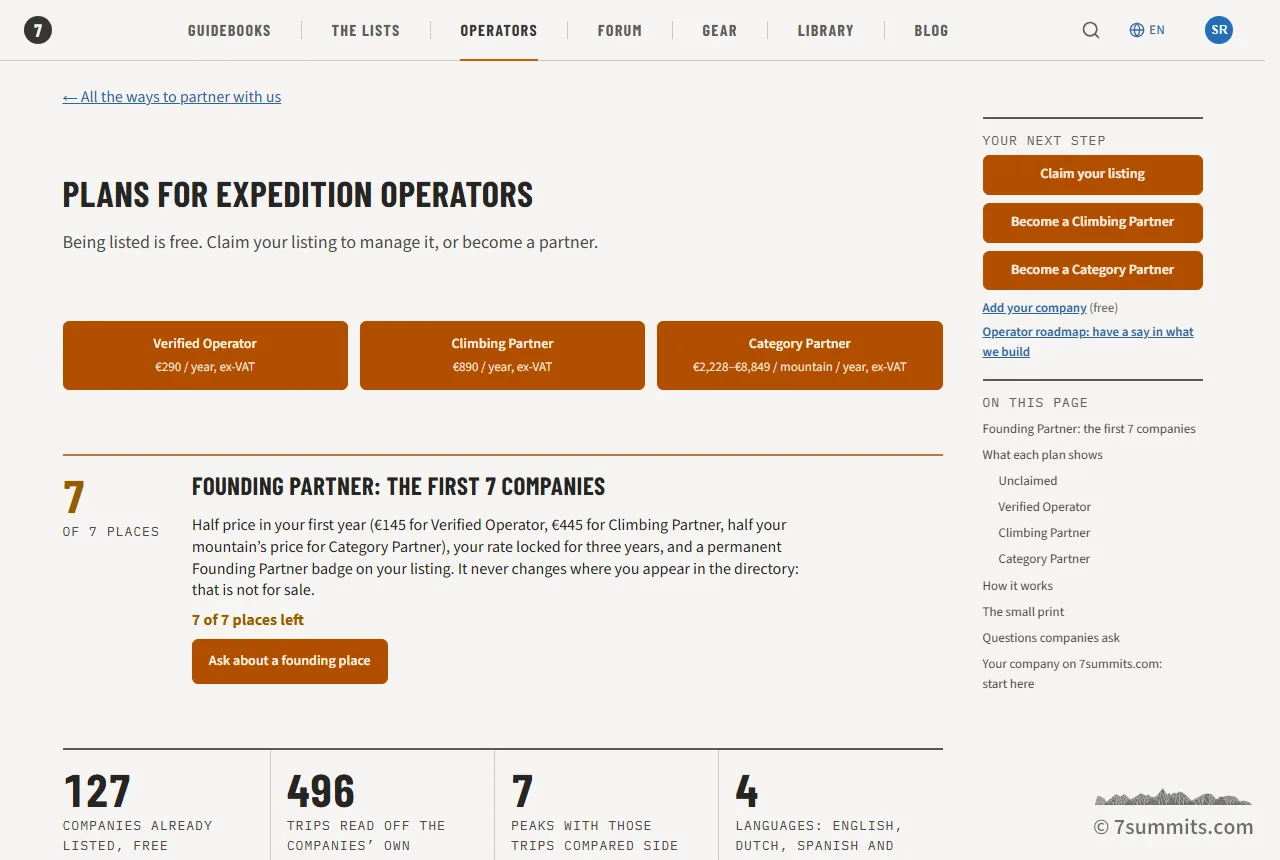Select the Verified Operator plan card

click(x=205, y=355)
